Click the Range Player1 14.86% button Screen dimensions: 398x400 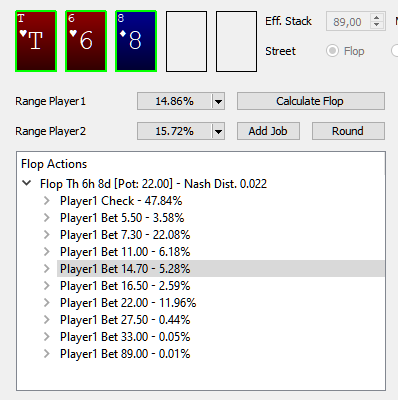pos(174,101)
